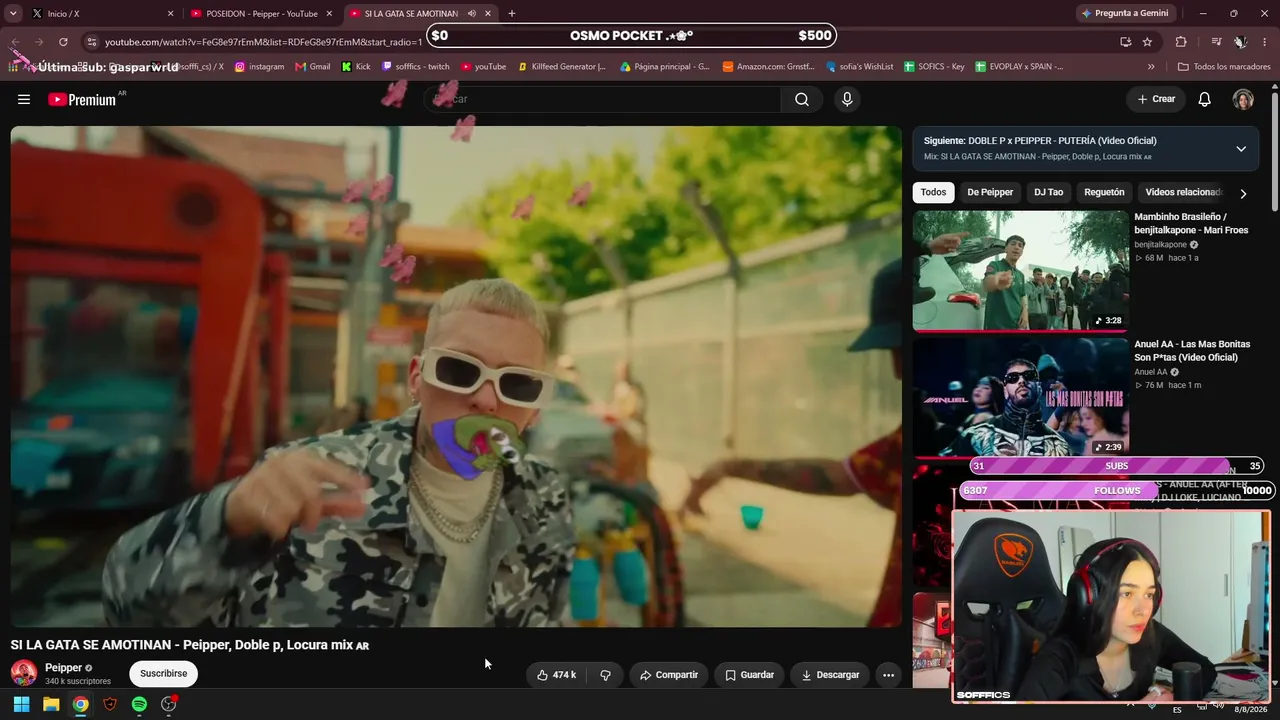Open the Mambinho Brasileño video thumbnail
Image resolution: width=1280 pixels, height=720 pixels.
point(1020,270)
